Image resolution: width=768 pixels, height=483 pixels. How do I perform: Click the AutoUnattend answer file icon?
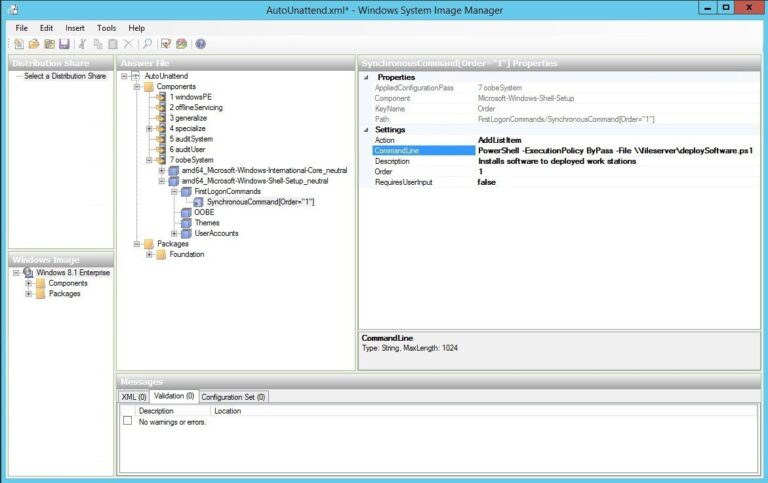tap(136, 76)
